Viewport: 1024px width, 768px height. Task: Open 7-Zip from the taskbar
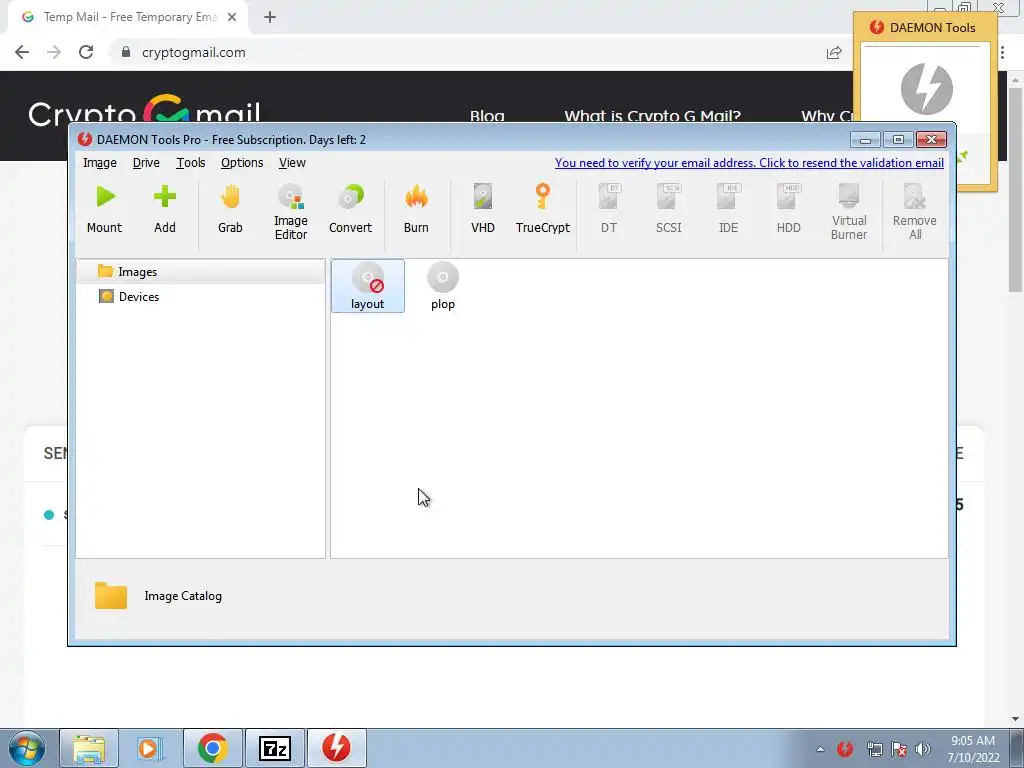(274, 748)
